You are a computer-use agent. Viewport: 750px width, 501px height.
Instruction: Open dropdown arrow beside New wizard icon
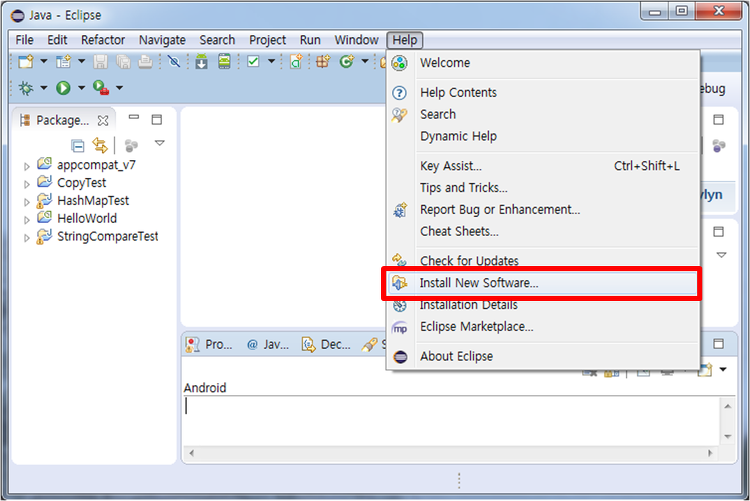click(44, 61)
